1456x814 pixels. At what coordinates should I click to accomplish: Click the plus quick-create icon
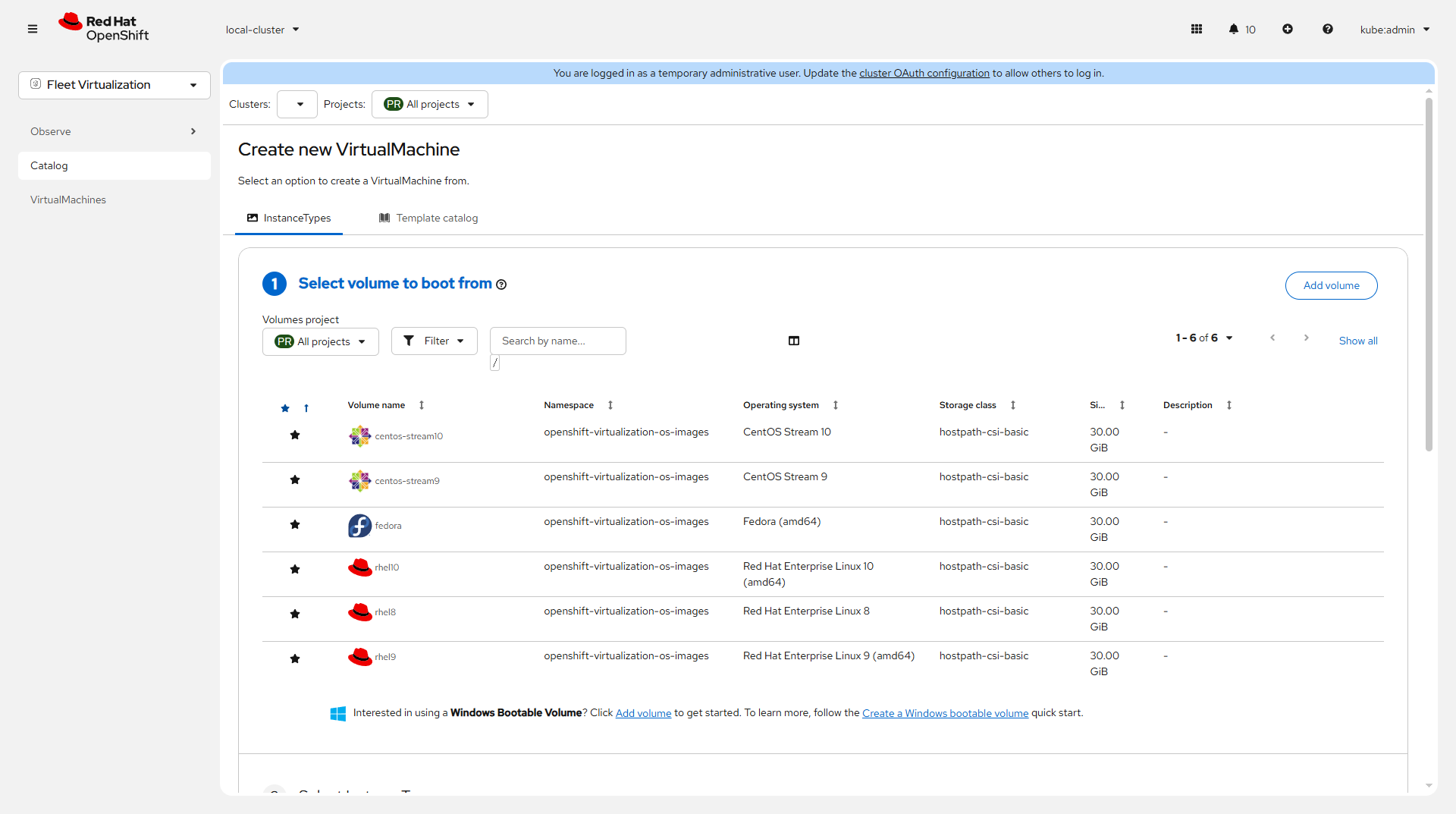1288,30
